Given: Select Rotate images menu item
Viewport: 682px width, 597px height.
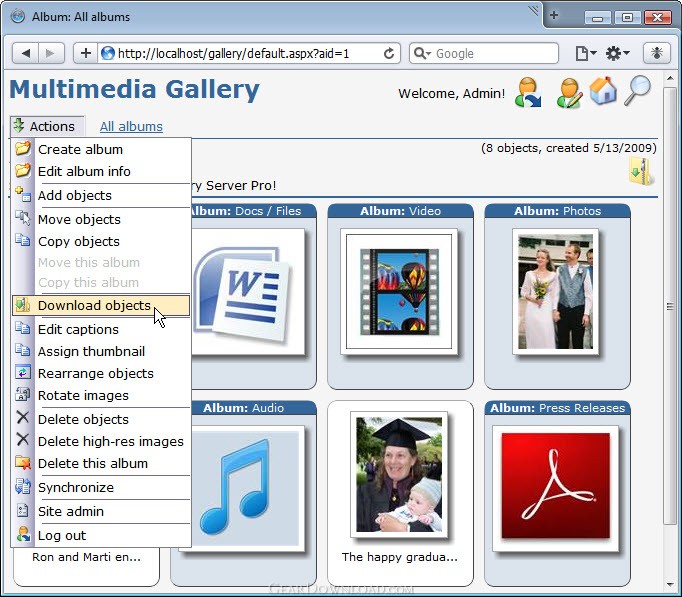Looking at the screenshot, I should pos(101,396).
